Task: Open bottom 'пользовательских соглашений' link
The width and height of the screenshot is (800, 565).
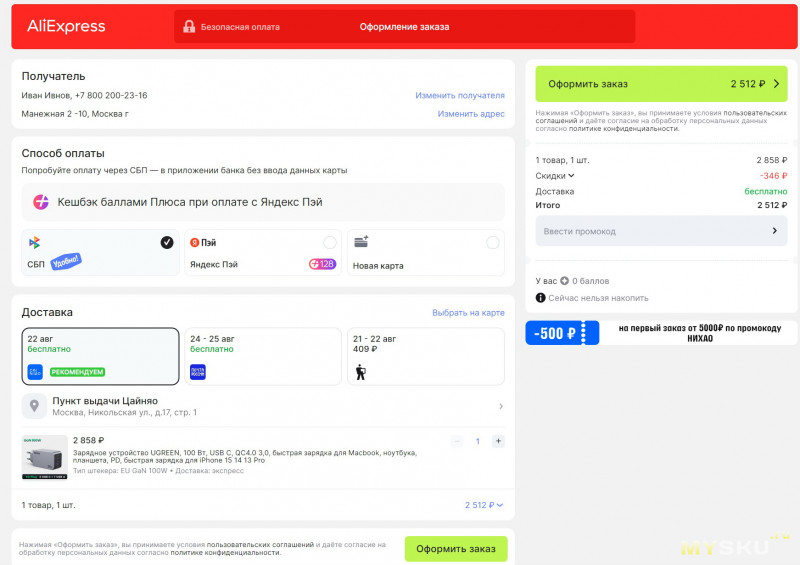Action: (260, 545)
